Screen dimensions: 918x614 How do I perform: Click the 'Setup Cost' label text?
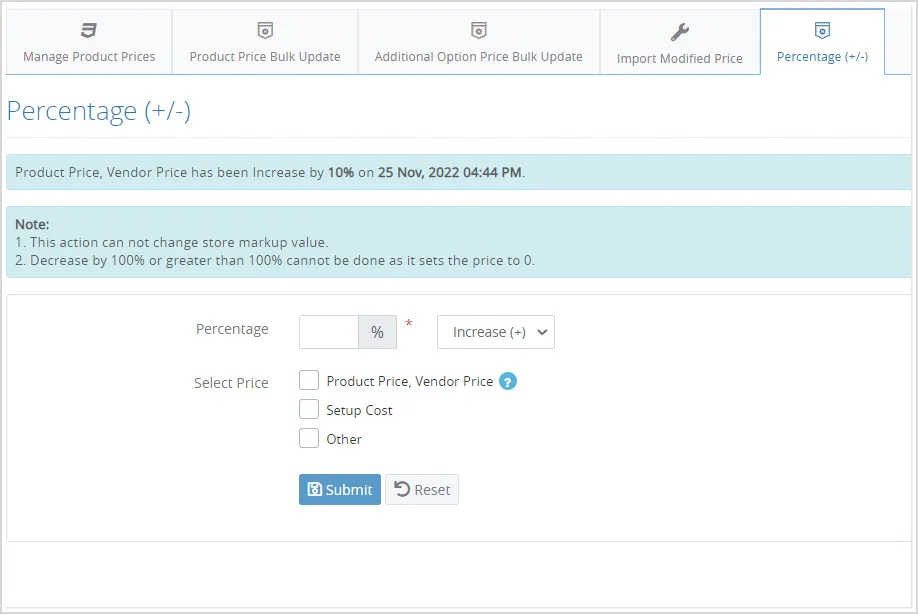tap(359, 410)
